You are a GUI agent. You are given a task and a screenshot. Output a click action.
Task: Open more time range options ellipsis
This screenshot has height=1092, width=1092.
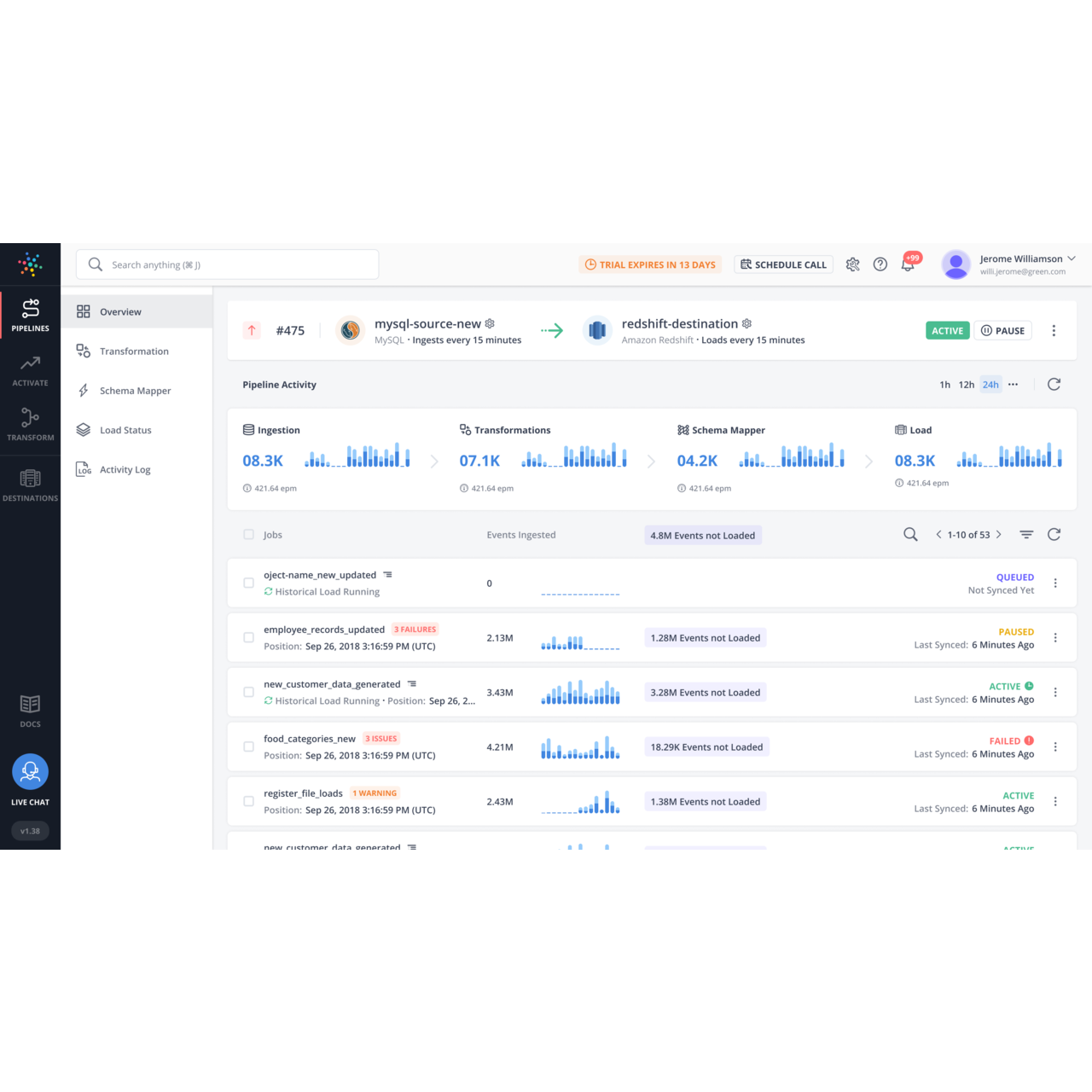[x=1013, y=385]
